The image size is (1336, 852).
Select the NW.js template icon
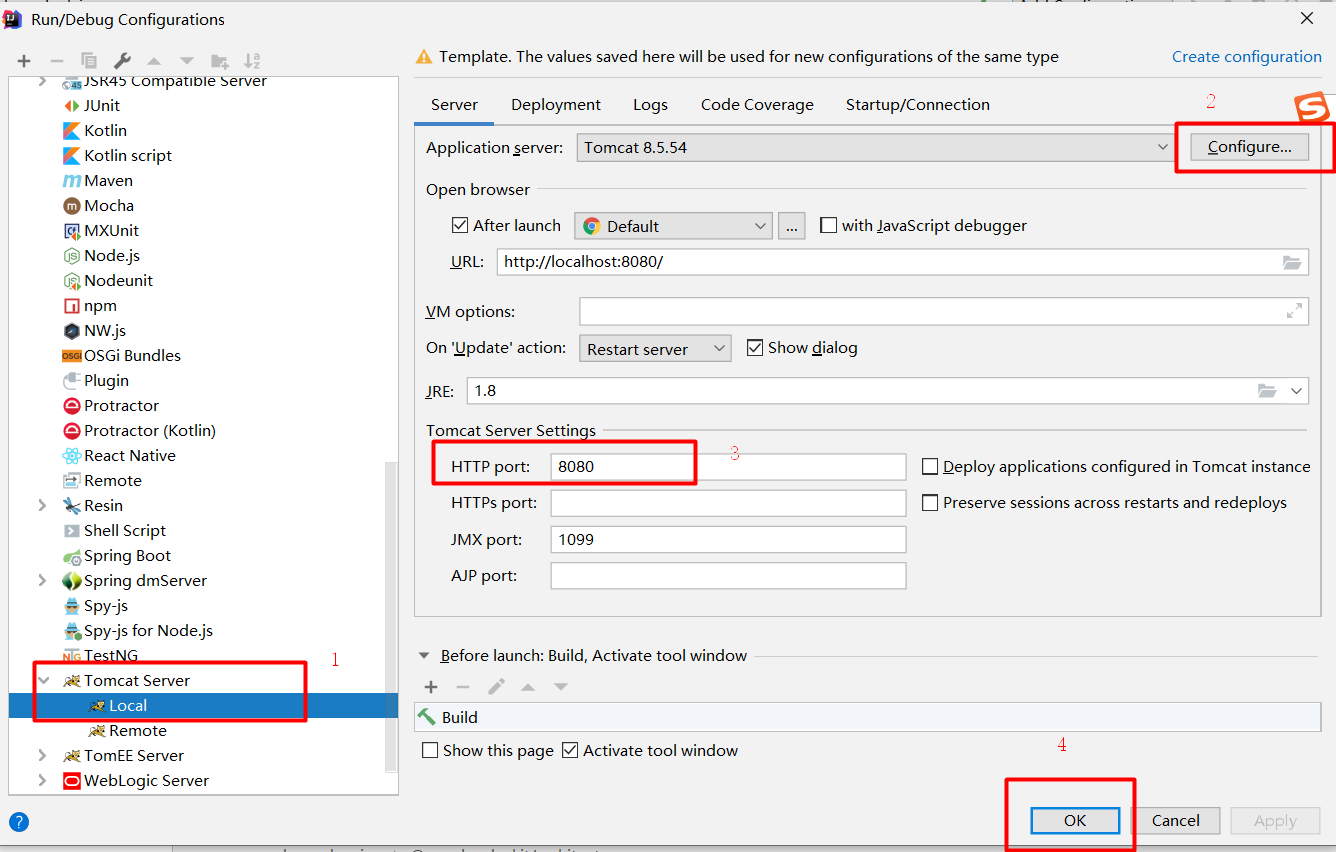(x=72, y=330)
